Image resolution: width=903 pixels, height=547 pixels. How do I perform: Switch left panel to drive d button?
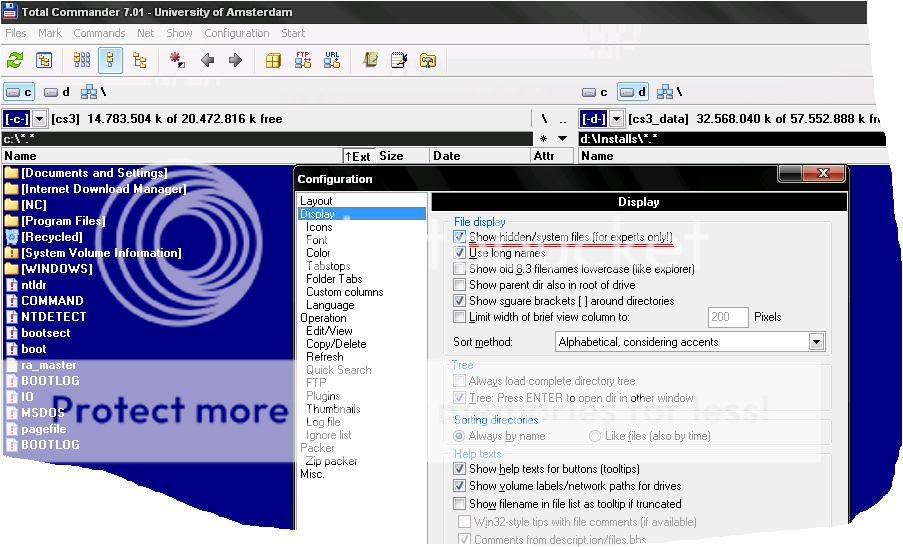pyautogui.click(x=56, y=92)
